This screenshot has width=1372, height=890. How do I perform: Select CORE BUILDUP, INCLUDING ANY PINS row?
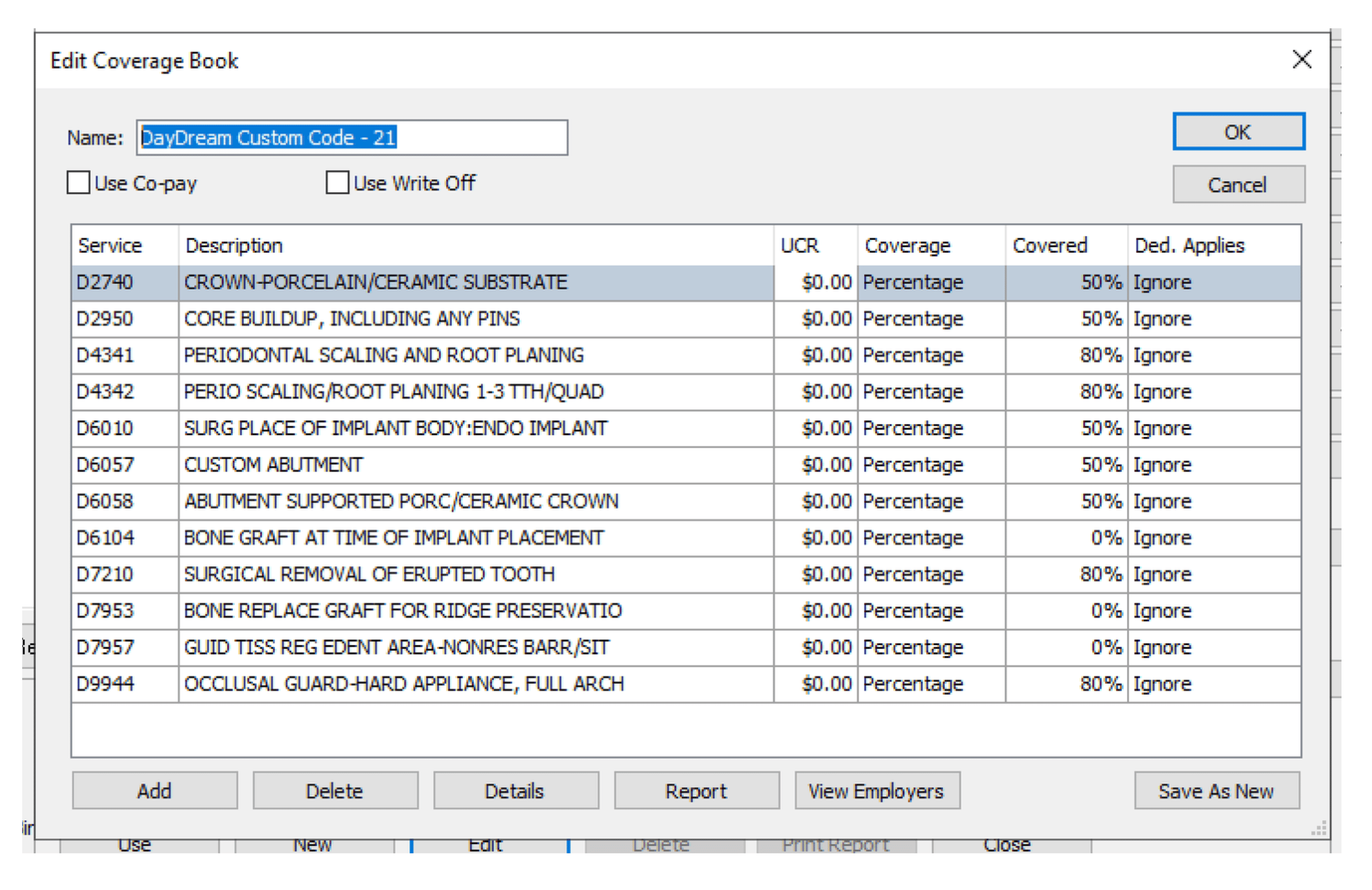click(x=686, y=319)
